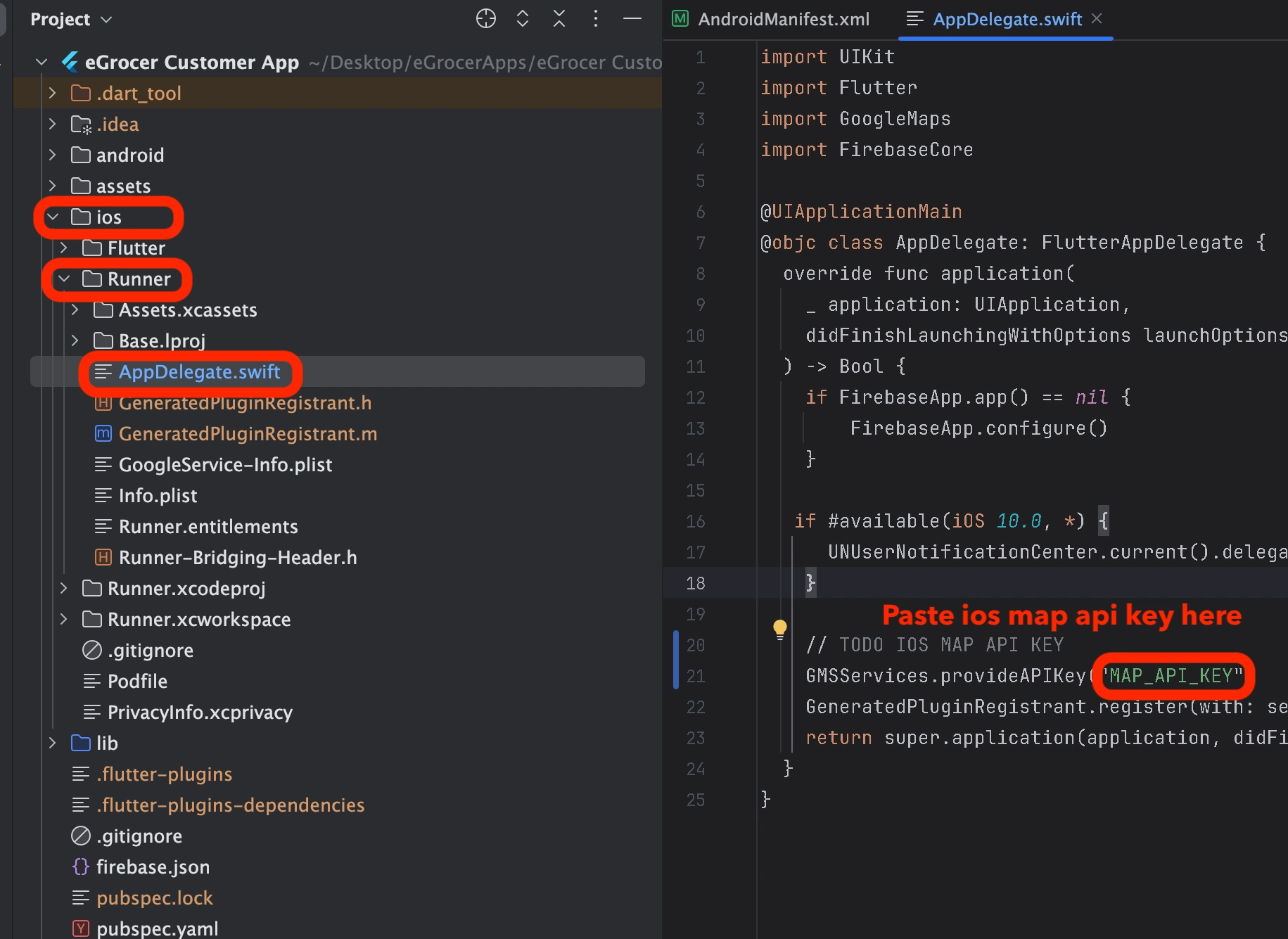This screenshot has width=1288, height=939.
Task: Expand the lib folder
Action: click(x=53, y=743)
